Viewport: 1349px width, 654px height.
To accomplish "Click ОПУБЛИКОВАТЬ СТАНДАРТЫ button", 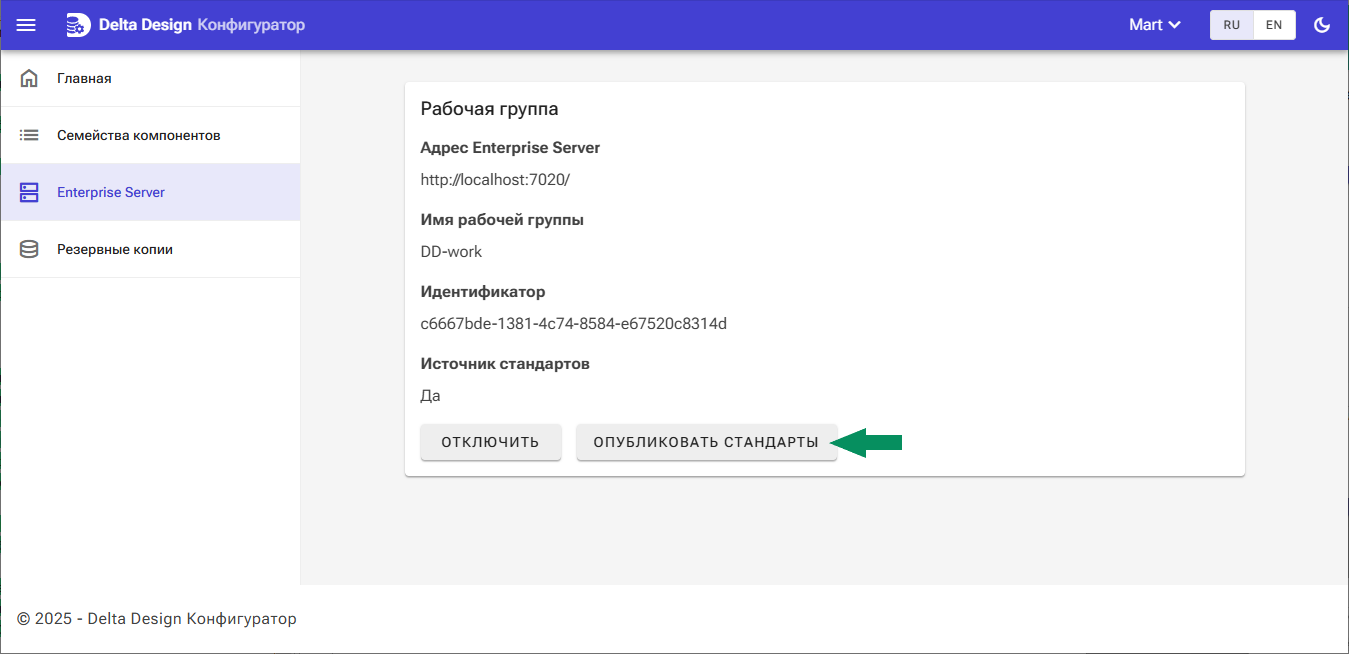I will coord(706,442).
